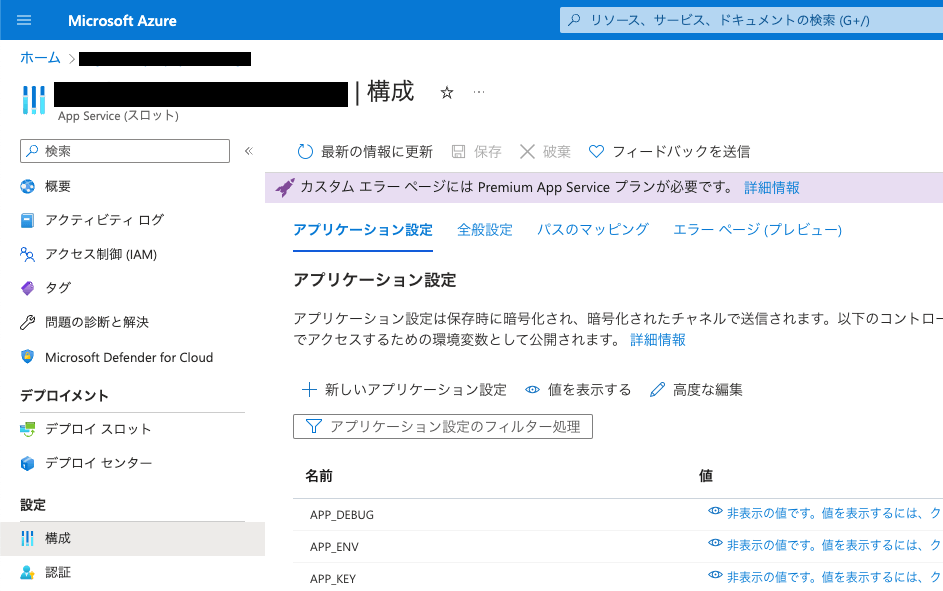Reveal the APP_KEY hidden value
This screenshot has width=943, height=591.
coord(715,575)
